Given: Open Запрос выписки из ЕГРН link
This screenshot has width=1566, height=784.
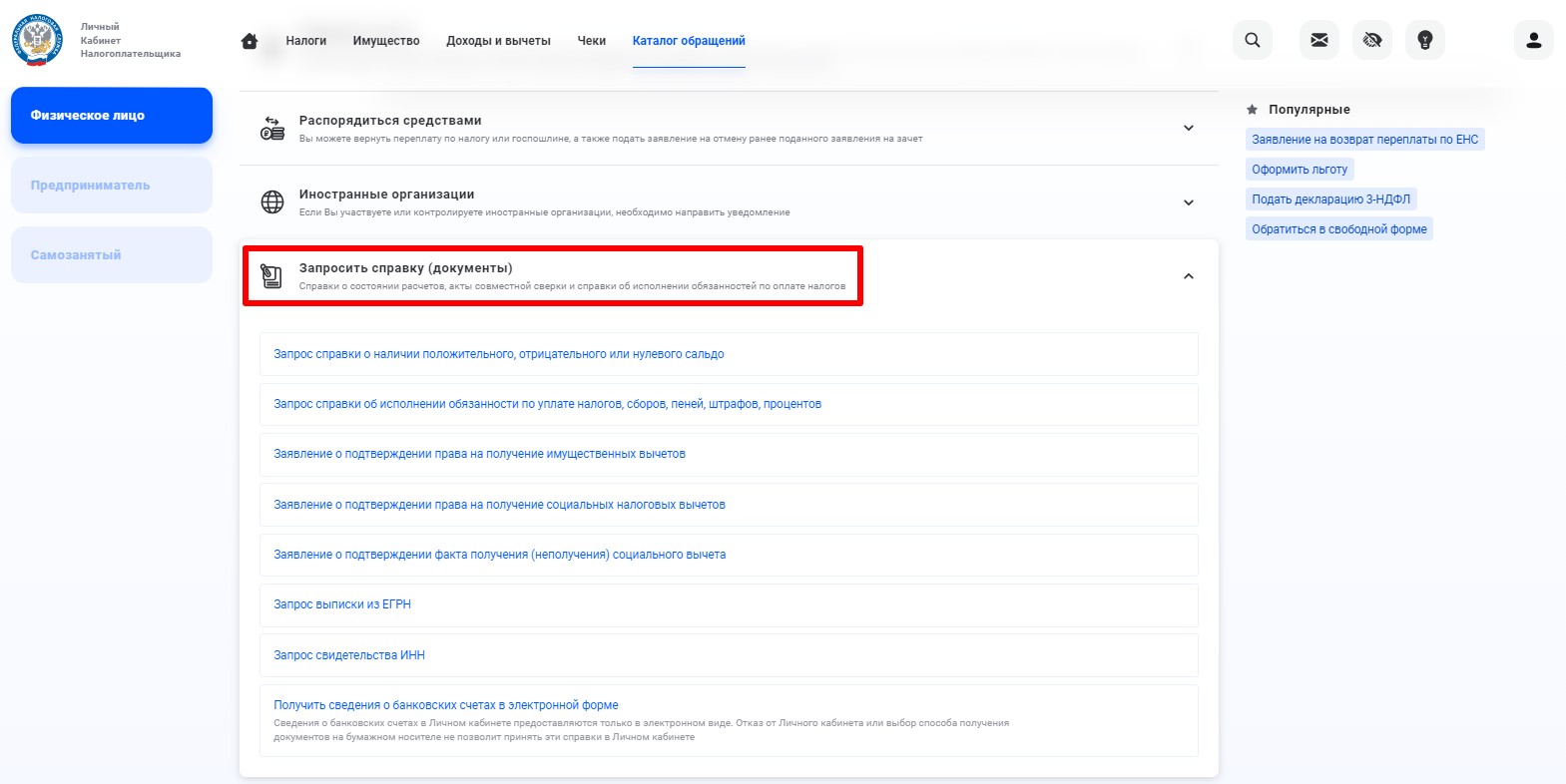Looking at the screenshot, I should click(342, 604).
